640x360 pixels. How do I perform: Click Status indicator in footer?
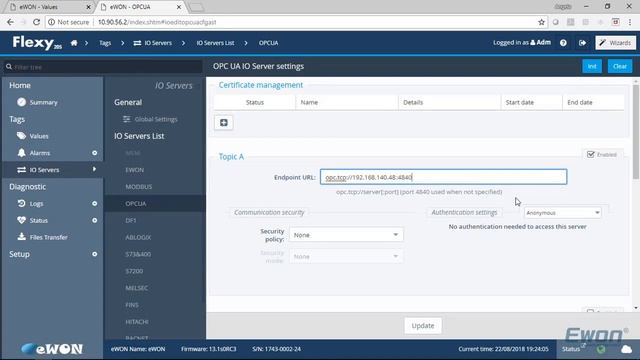(x=571, y=349)
